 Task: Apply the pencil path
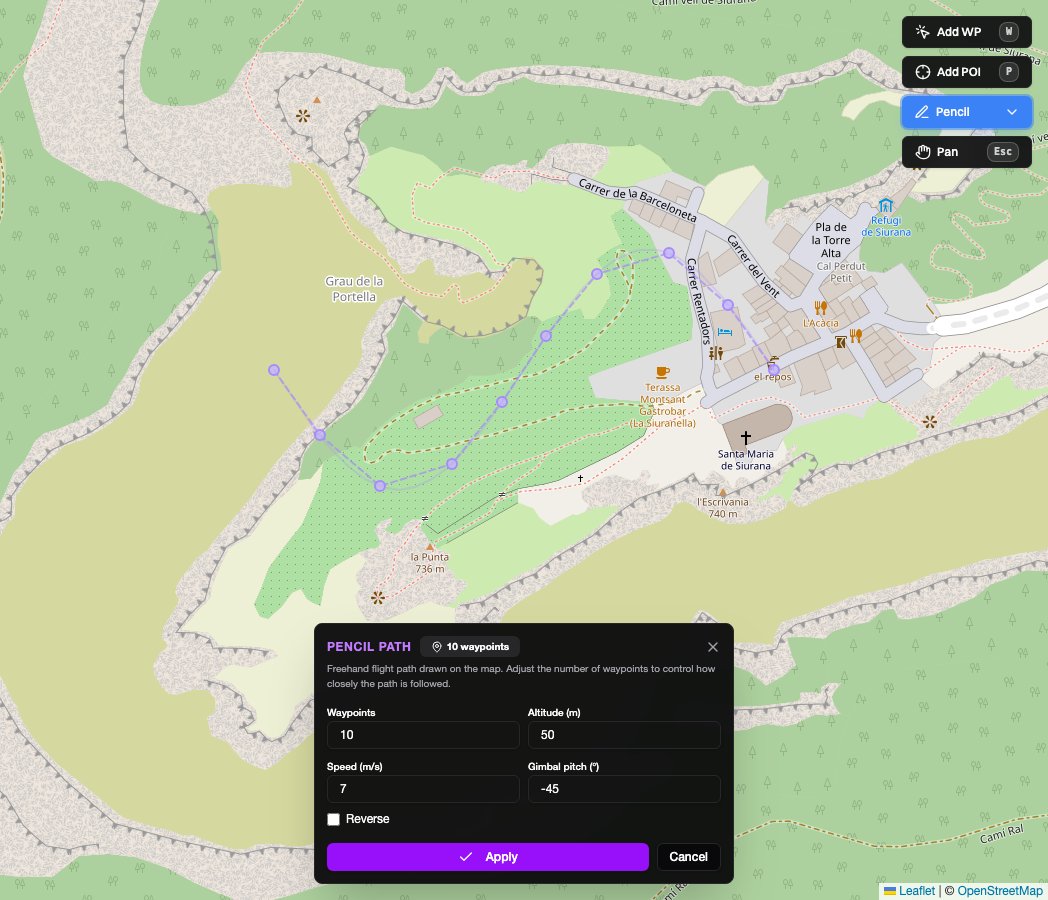pyautogui.click(x=487, y=857)
